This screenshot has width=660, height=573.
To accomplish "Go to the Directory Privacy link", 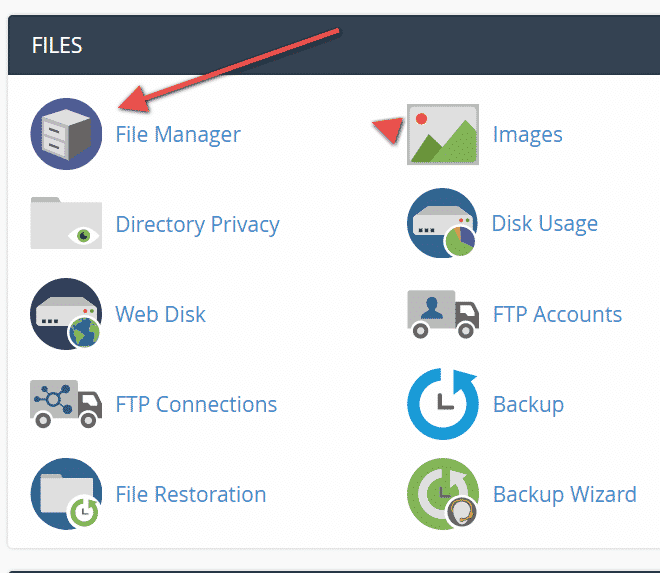I will click(x=197, y=224).
